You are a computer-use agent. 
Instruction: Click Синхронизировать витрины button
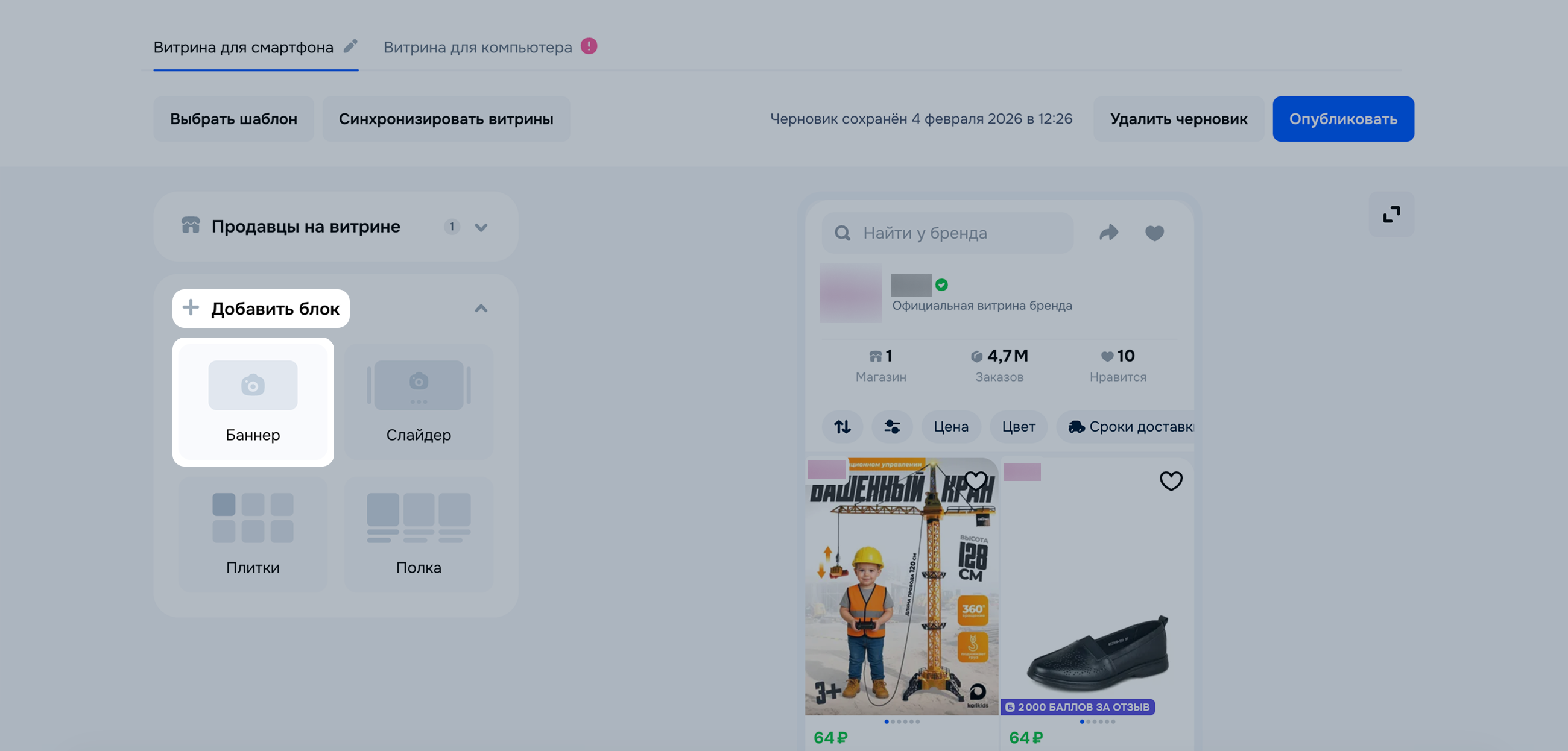[x=446, y=119]
